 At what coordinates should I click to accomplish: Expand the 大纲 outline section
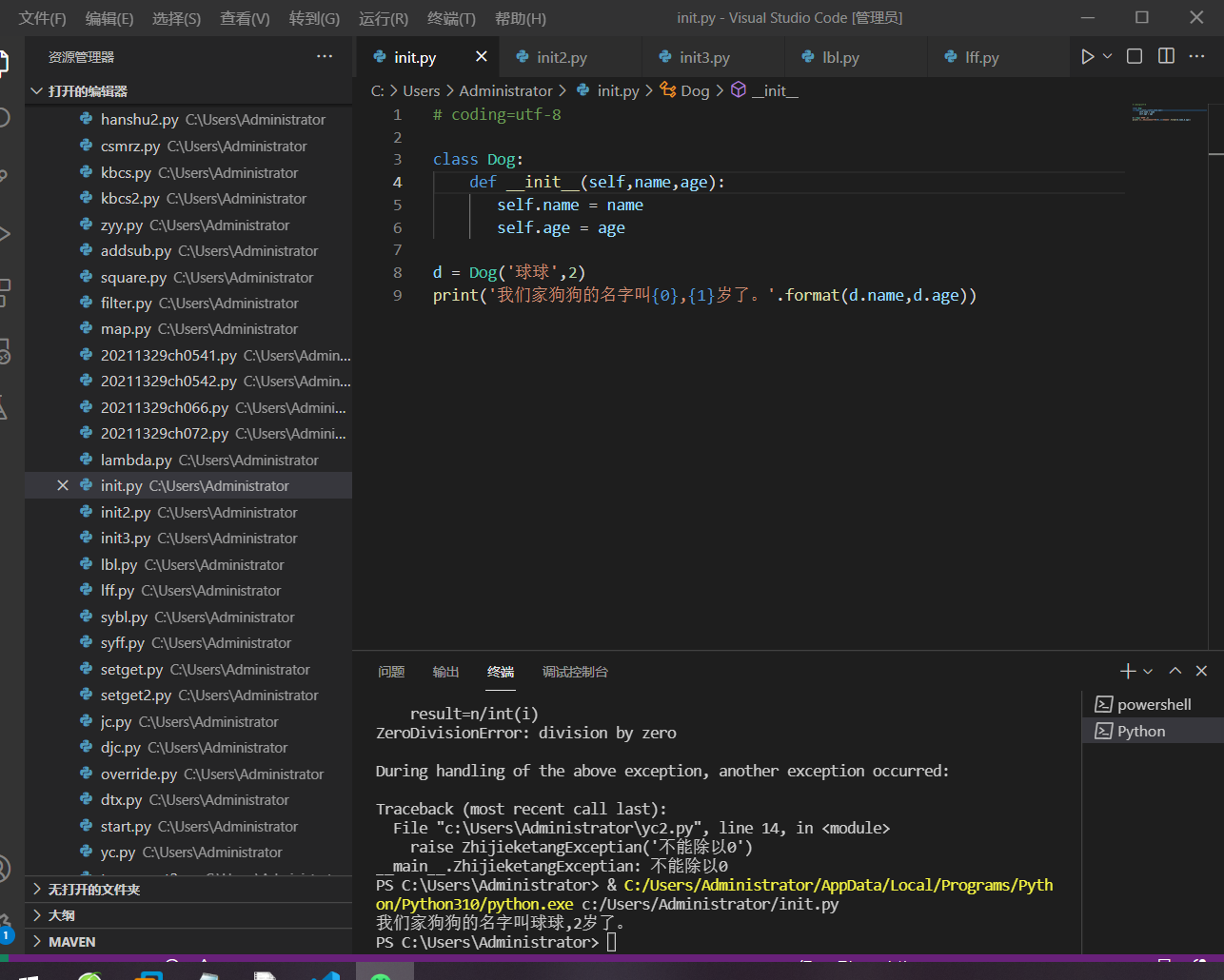[x=62, y=915]
